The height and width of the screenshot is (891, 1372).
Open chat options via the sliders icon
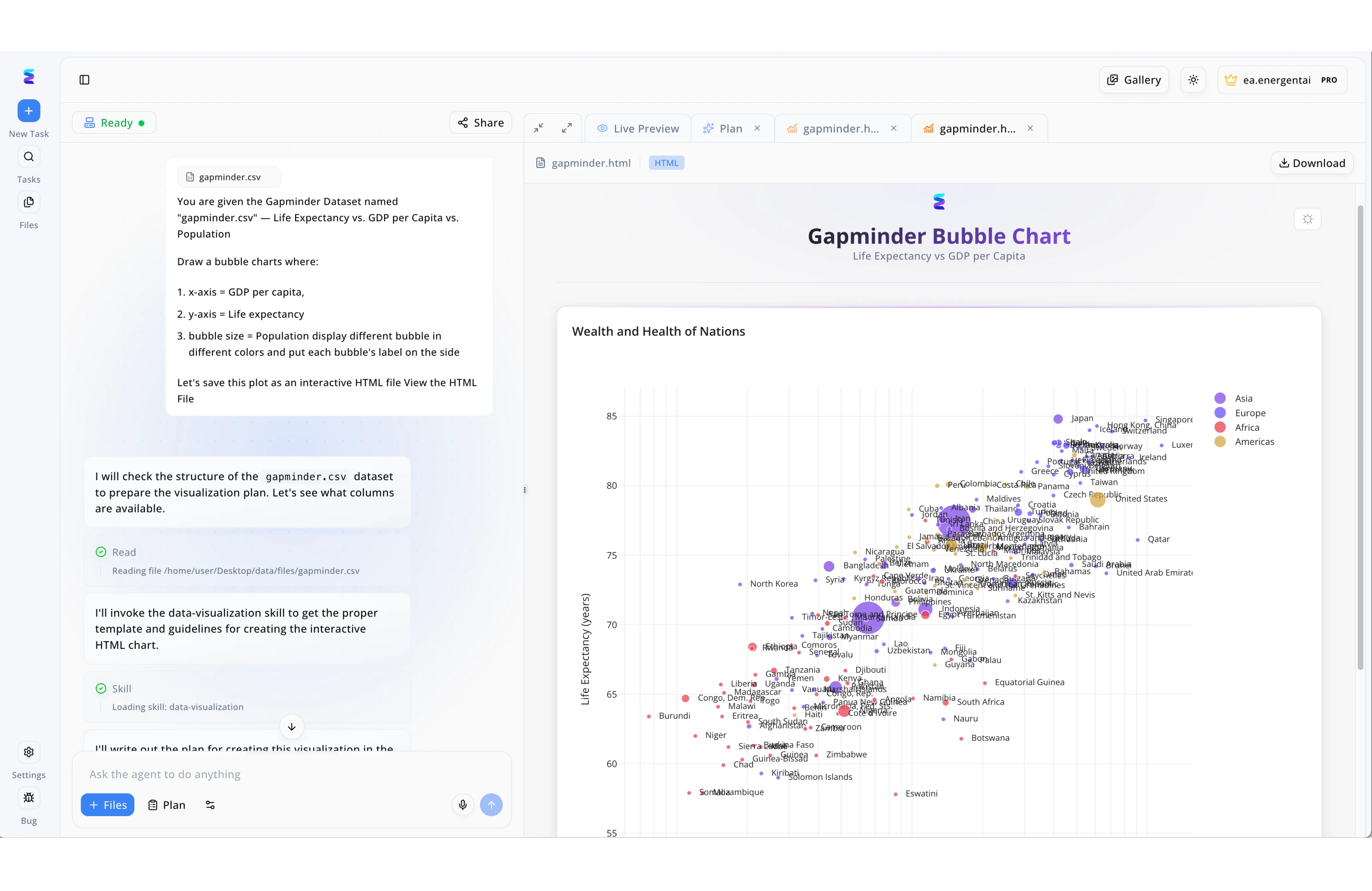click(x=210, y=804)
